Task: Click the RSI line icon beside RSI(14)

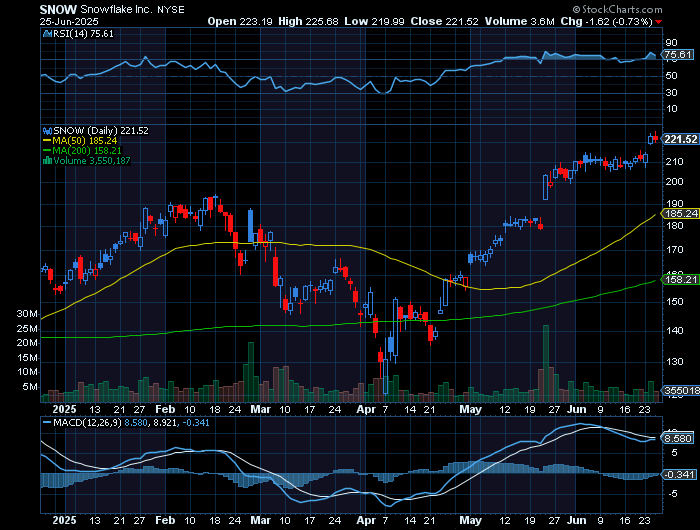Action: (47, 33)
